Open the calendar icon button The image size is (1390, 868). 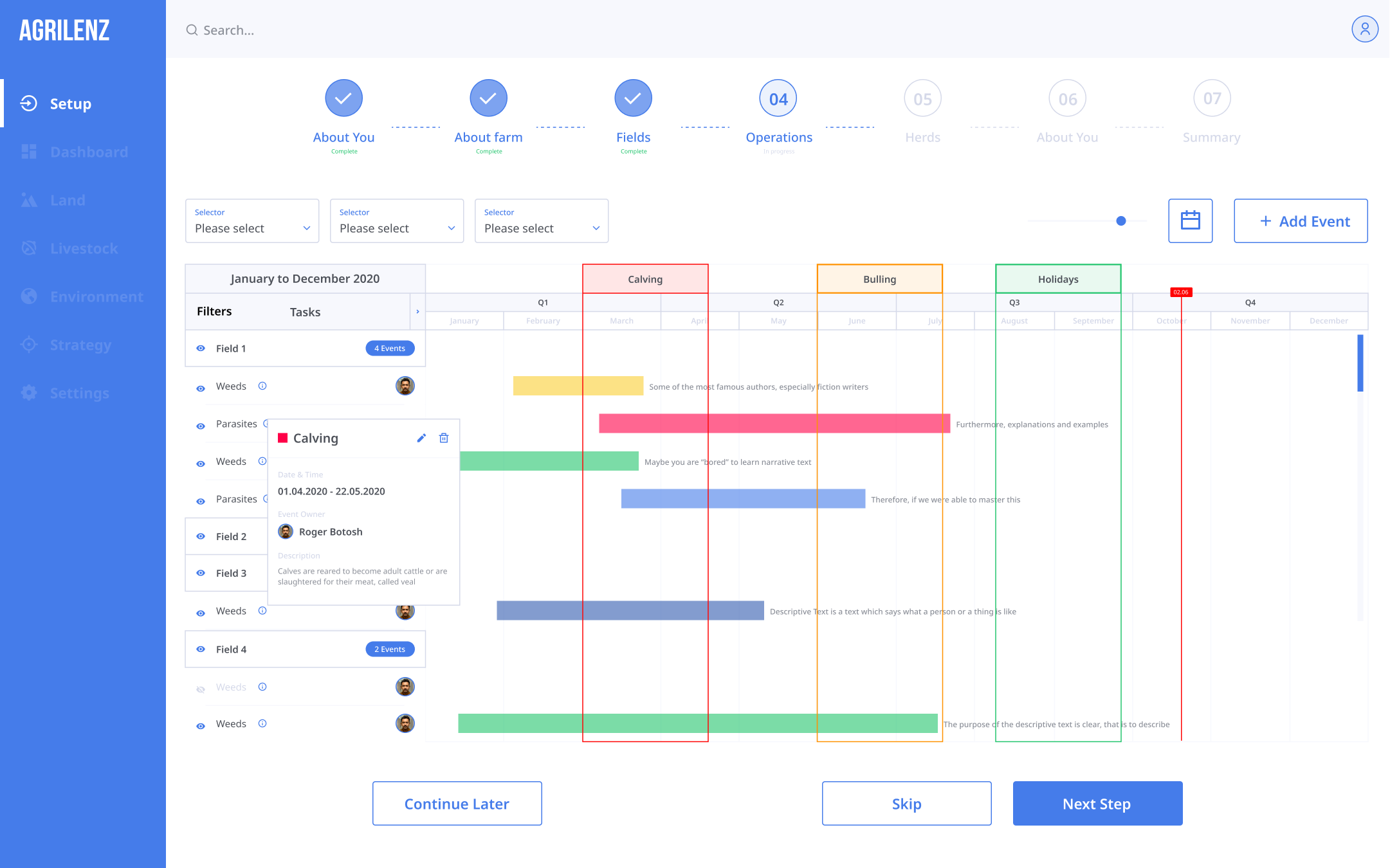(x=1190, y=221)
